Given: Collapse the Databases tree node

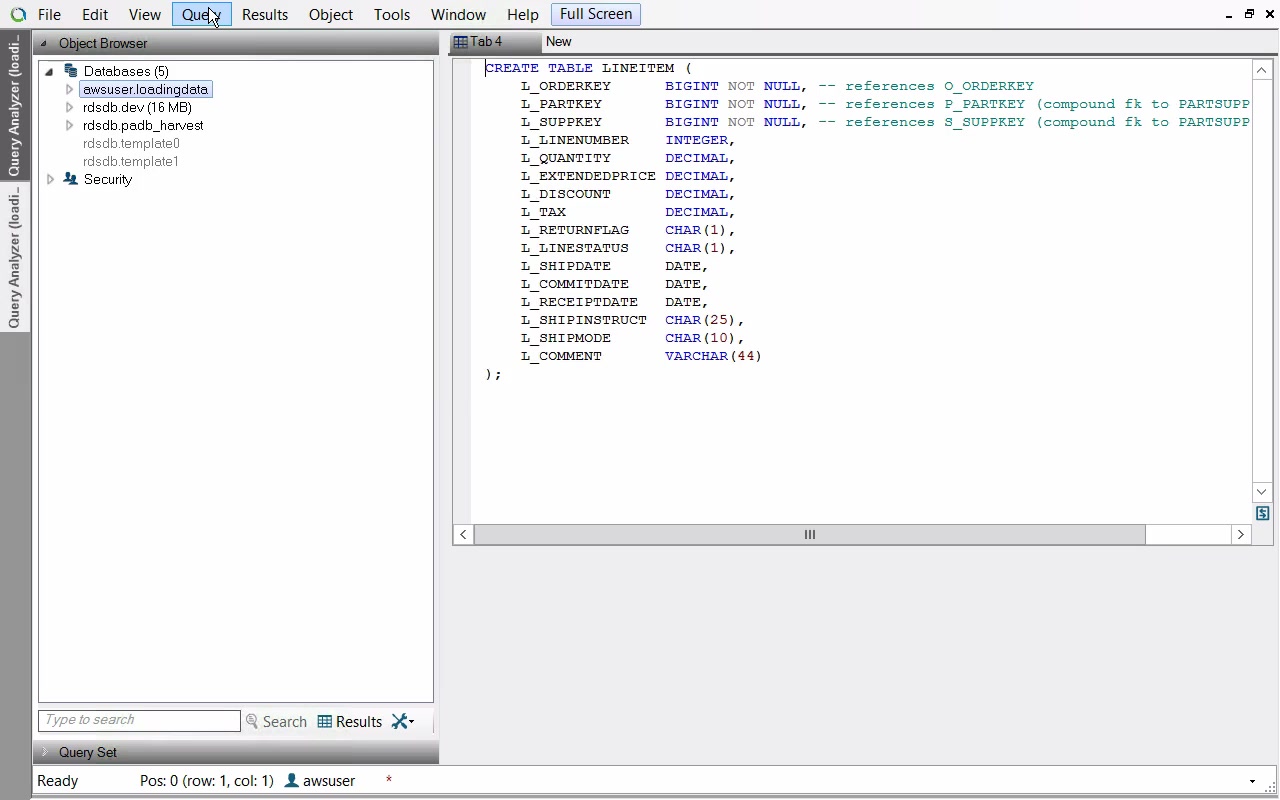Looking at the screenshot, I should coord(49,71).
